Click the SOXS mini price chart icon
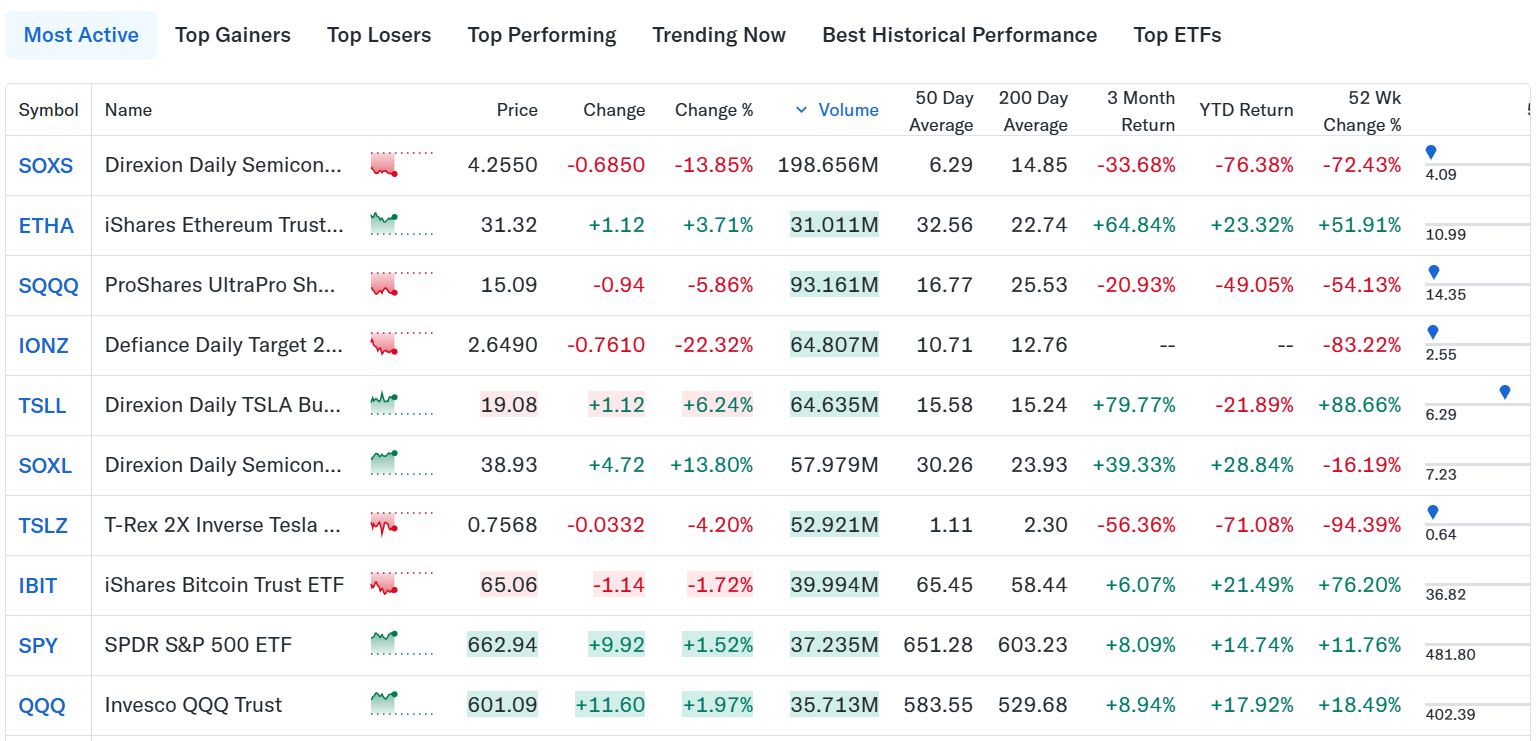 pyautogui.click(x=401, y=164)
